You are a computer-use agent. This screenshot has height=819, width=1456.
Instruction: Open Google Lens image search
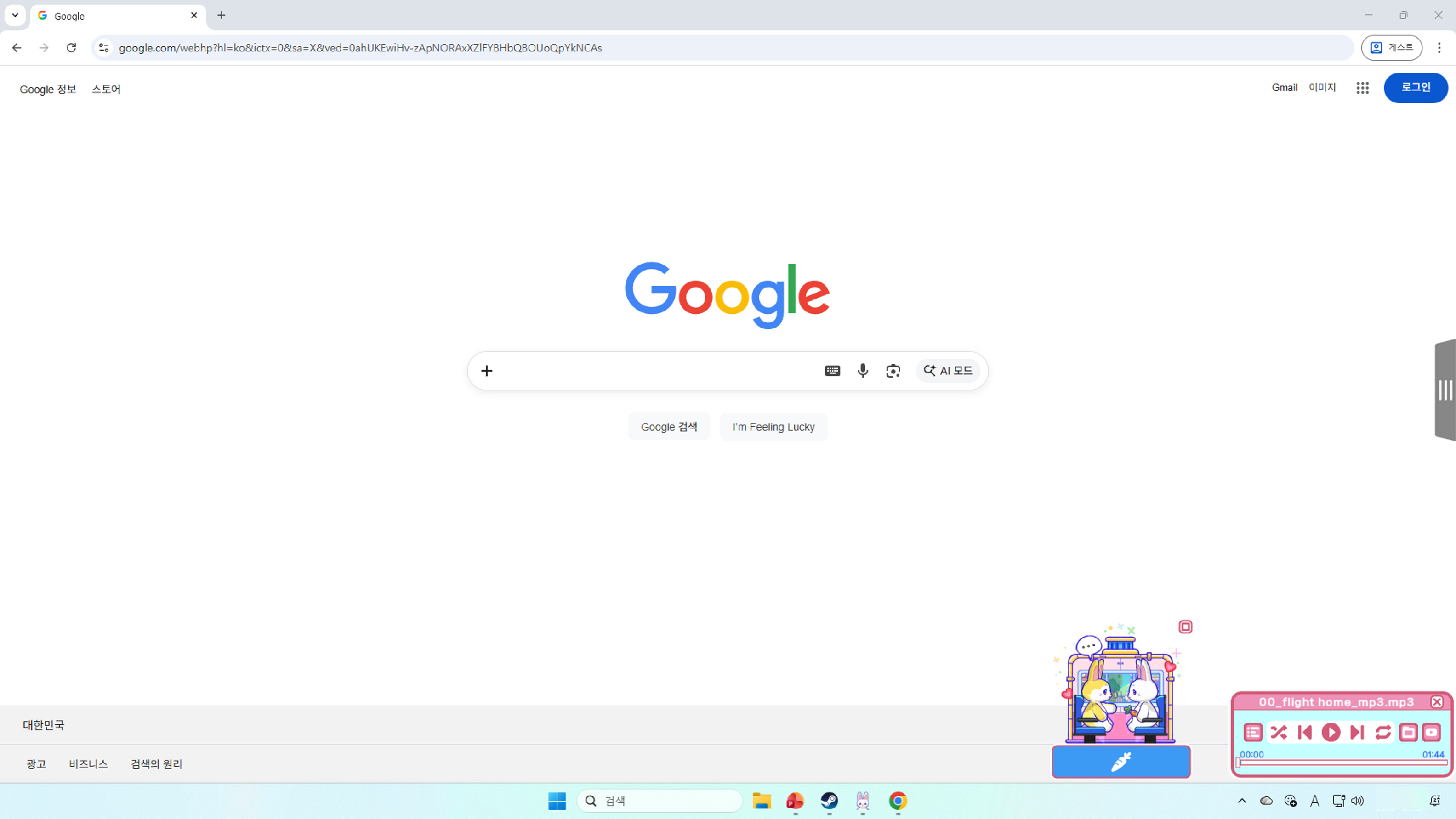coord(893,371)
